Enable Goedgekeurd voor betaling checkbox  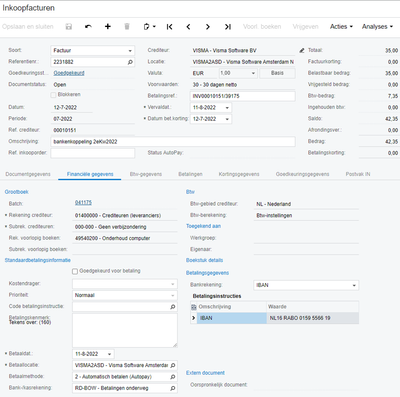(75, 271)
